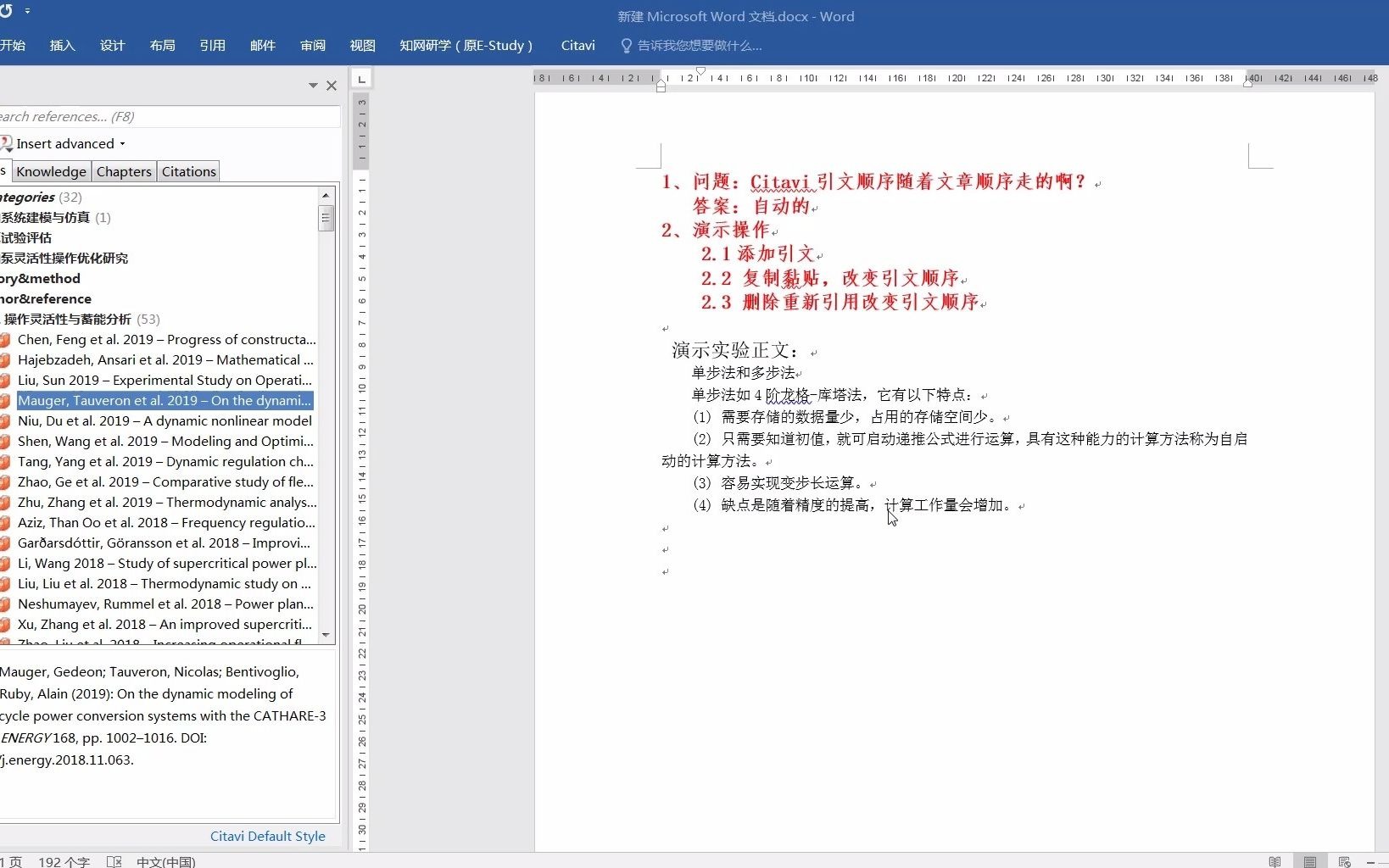
Task: Open the 引用 ribbon tab
Action: [212, 46]
